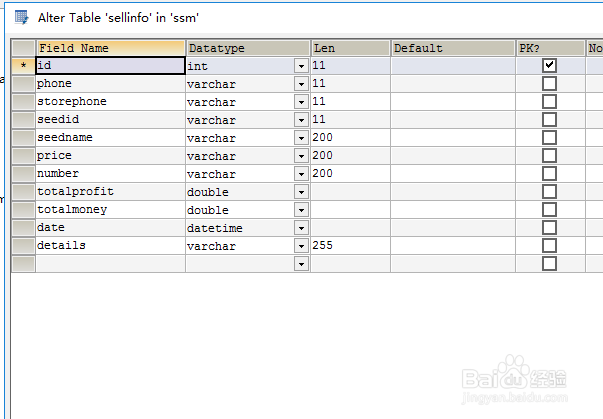Open the datatype dropdown for date field
603x419 pixels.
point(301,227)
